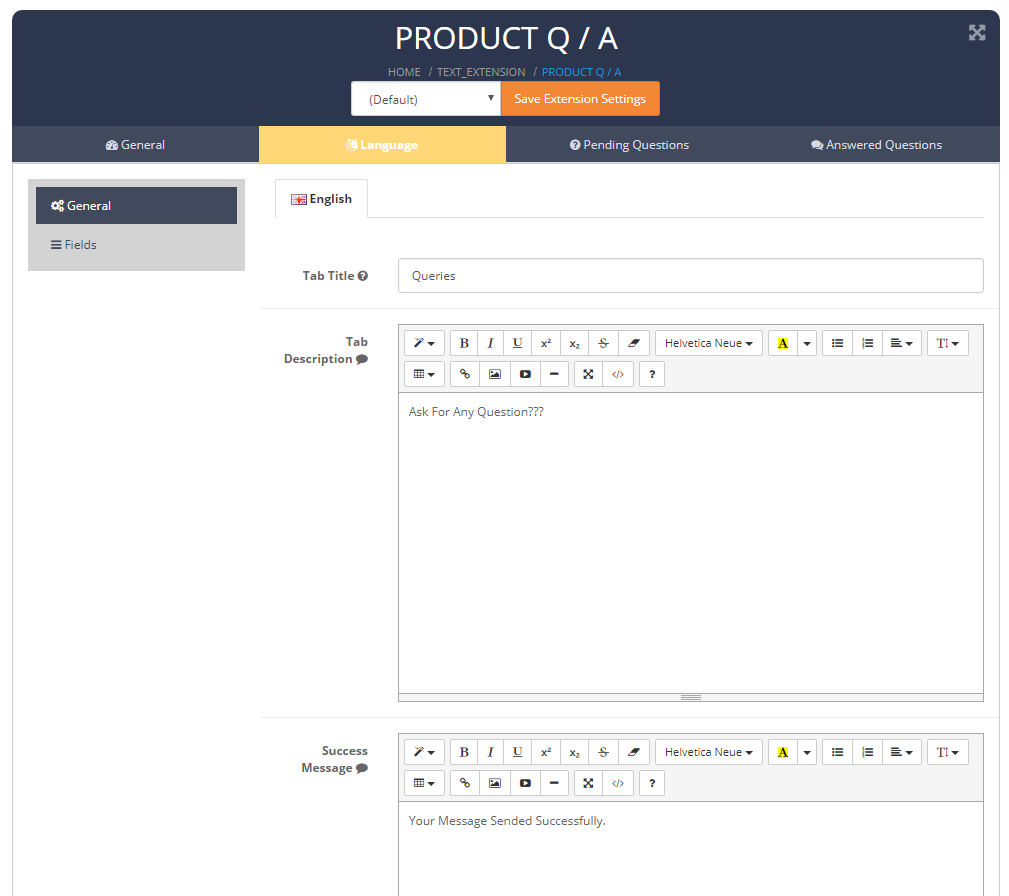
Task: Apply strikethrough in Tab Description editor
Action: point(603,343)
